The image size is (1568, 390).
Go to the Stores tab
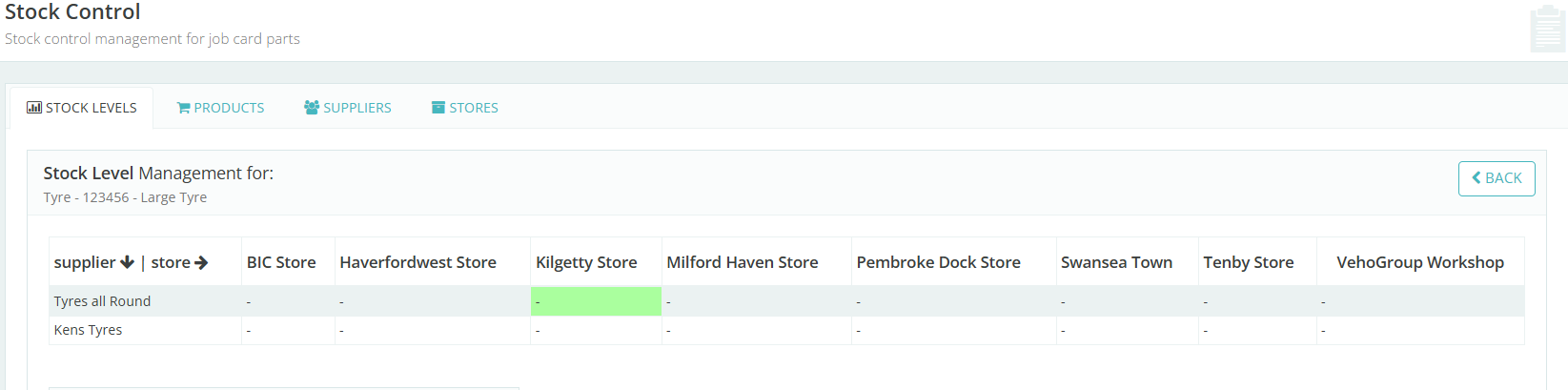(x=465, y=108)
